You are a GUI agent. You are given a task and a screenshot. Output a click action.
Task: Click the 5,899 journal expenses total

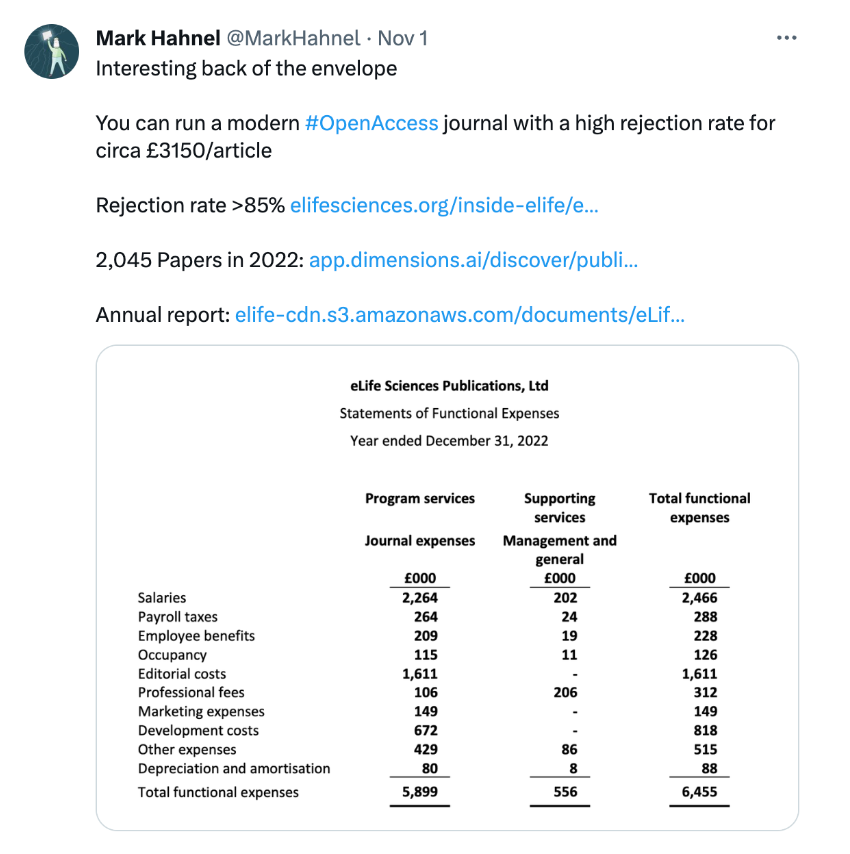(x=420, y=791)
